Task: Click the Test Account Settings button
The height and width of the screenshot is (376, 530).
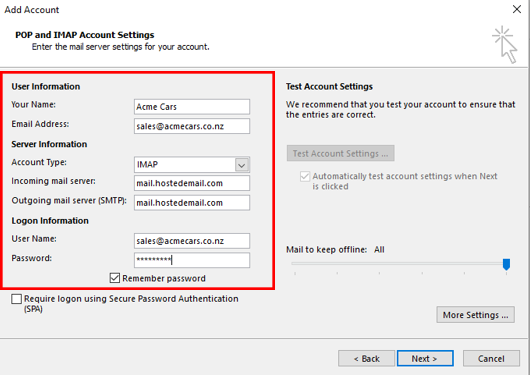Action: [340, 153]
